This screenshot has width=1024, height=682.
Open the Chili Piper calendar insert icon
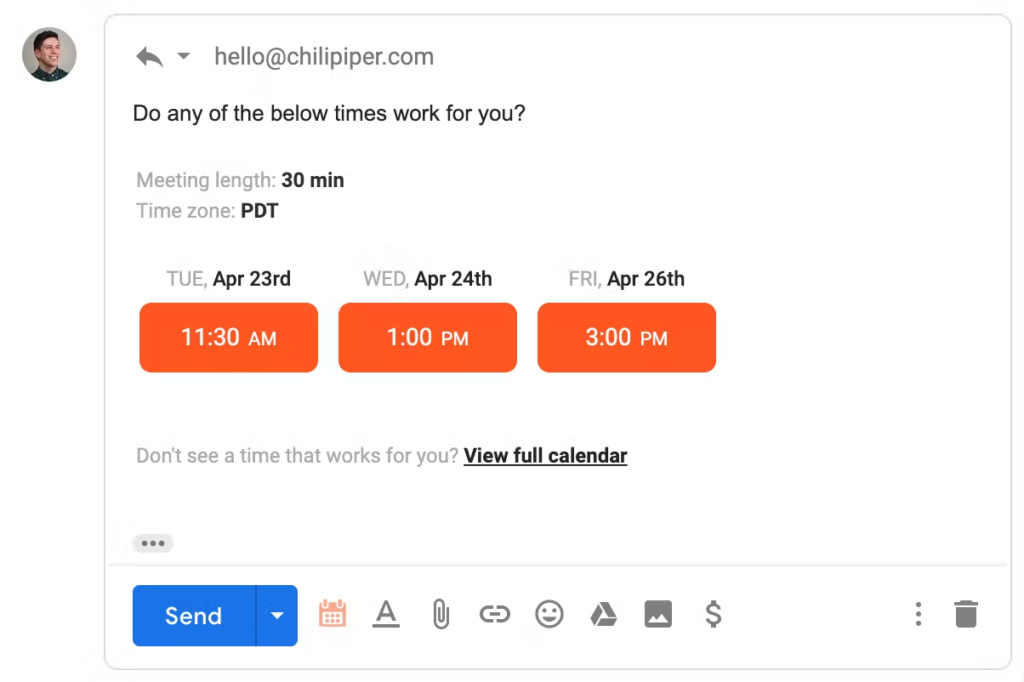tap(332, 614)
